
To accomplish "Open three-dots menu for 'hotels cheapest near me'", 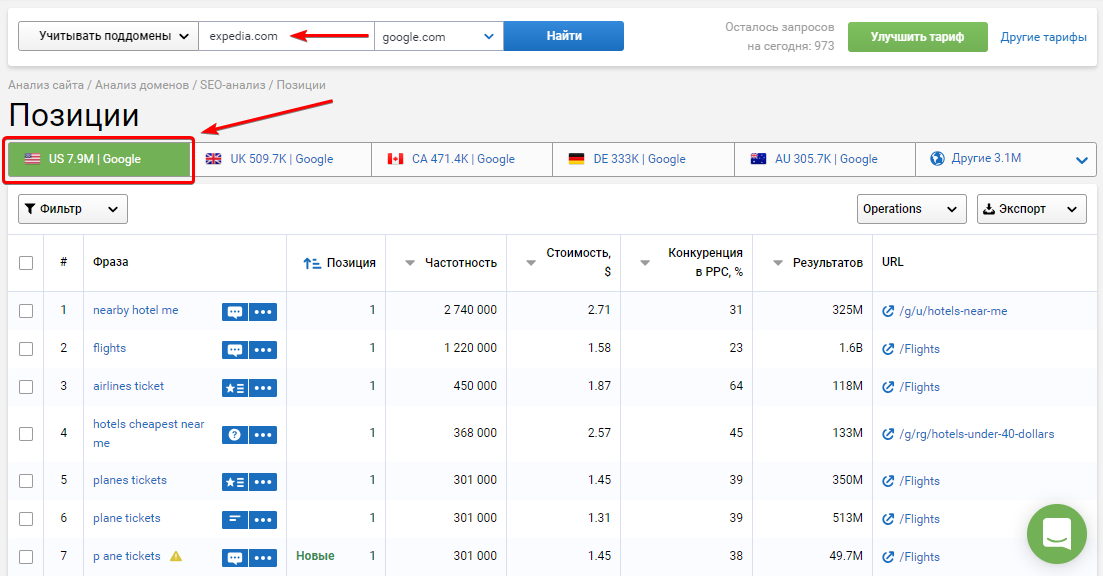I will click(x=263, y=435).
